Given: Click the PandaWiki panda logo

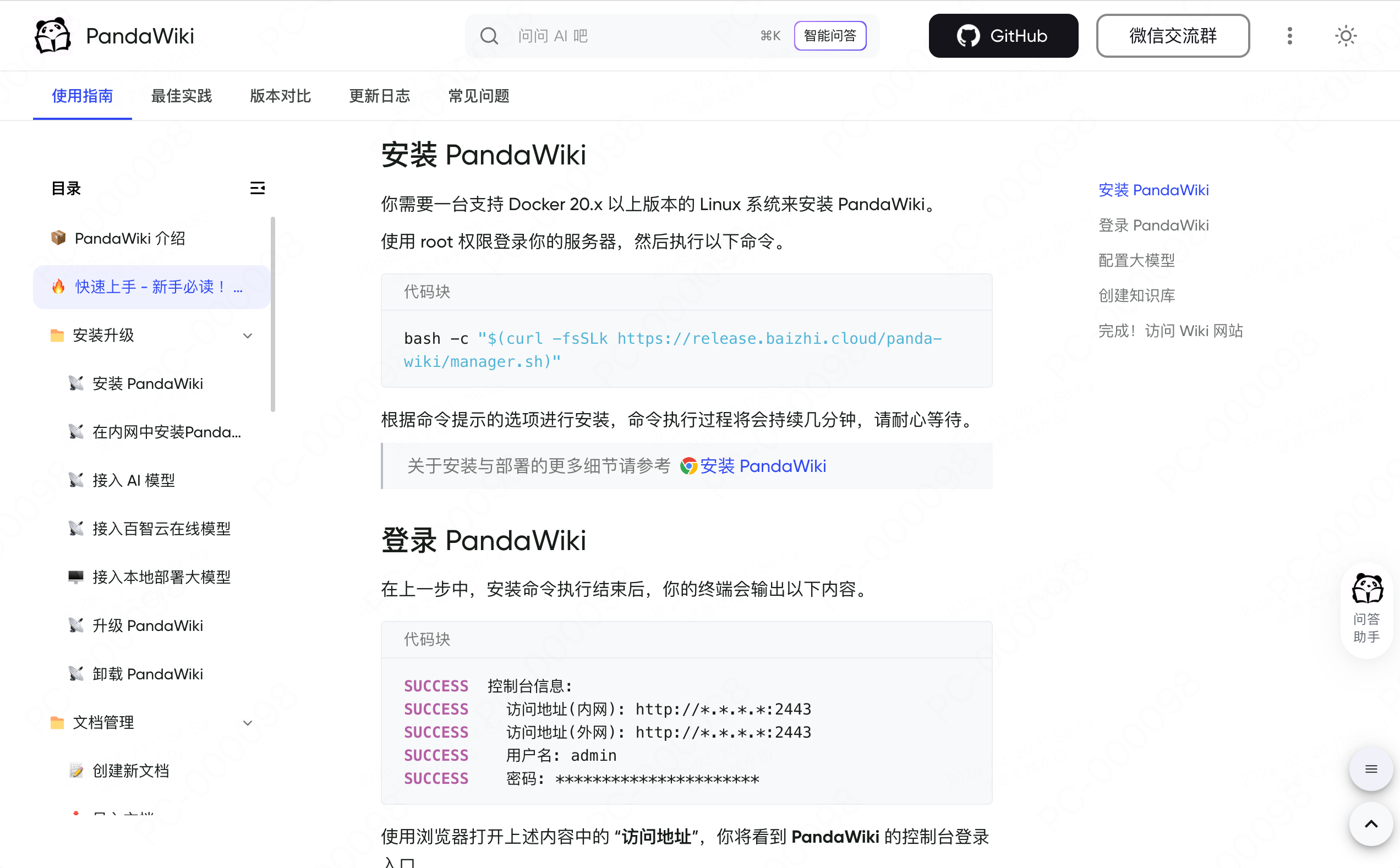Looking at the screenshot, I should (53, 36).
